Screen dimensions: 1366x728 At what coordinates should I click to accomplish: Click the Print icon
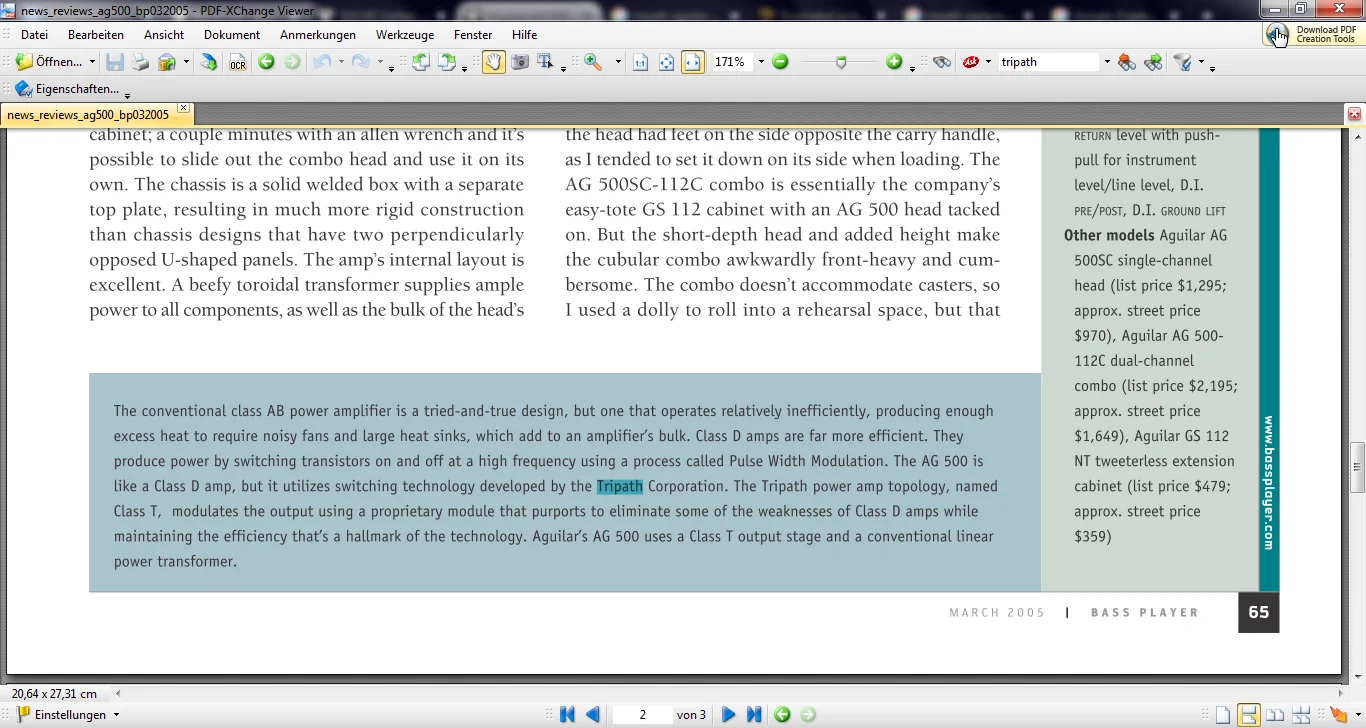point(141,63)
